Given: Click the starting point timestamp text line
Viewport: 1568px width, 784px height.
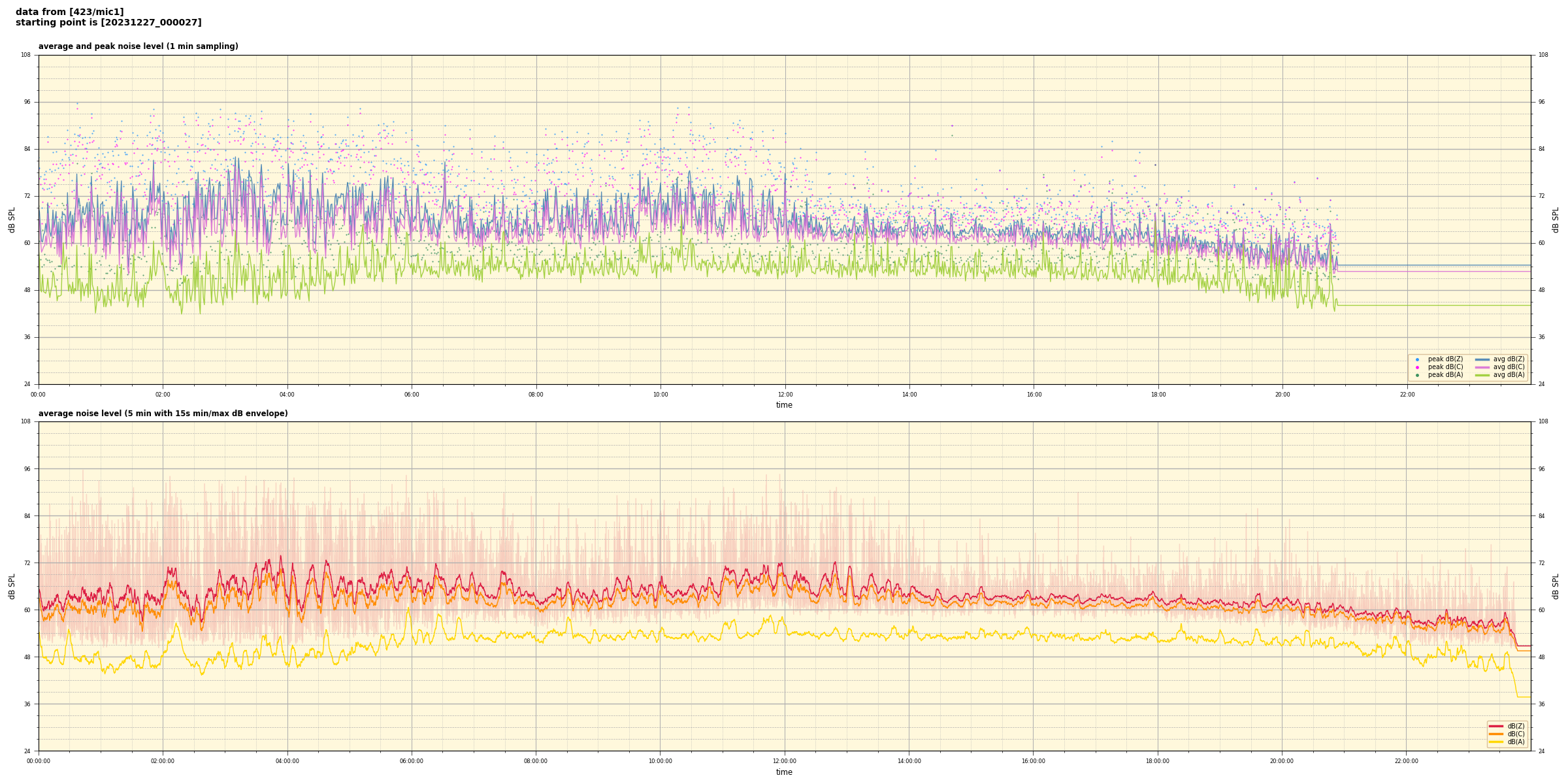Looking at the screenshot, I should pos(108,23).
